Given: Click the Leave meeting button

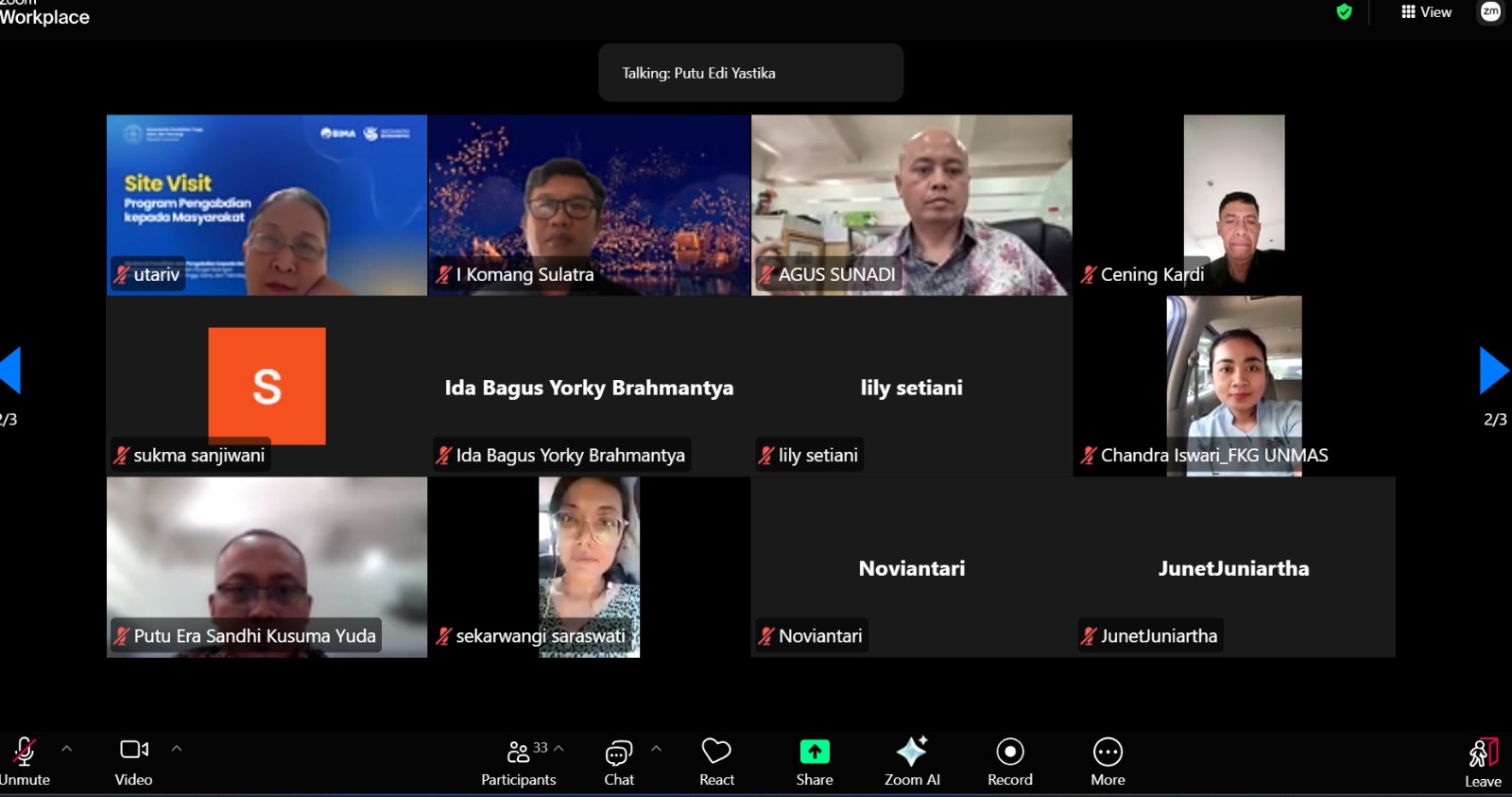Looking at the screenshot, I should (x=1484, y=763).
